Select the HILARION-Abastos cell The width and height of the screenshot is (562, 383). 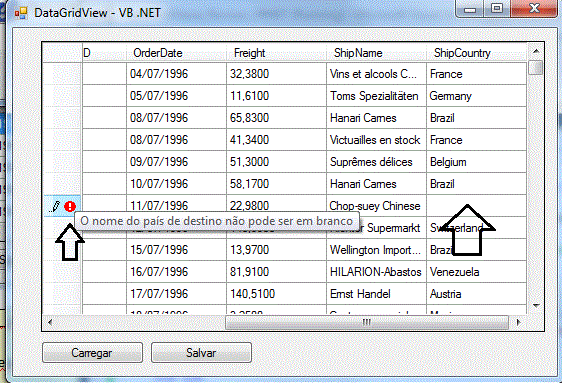click(376, 272)
